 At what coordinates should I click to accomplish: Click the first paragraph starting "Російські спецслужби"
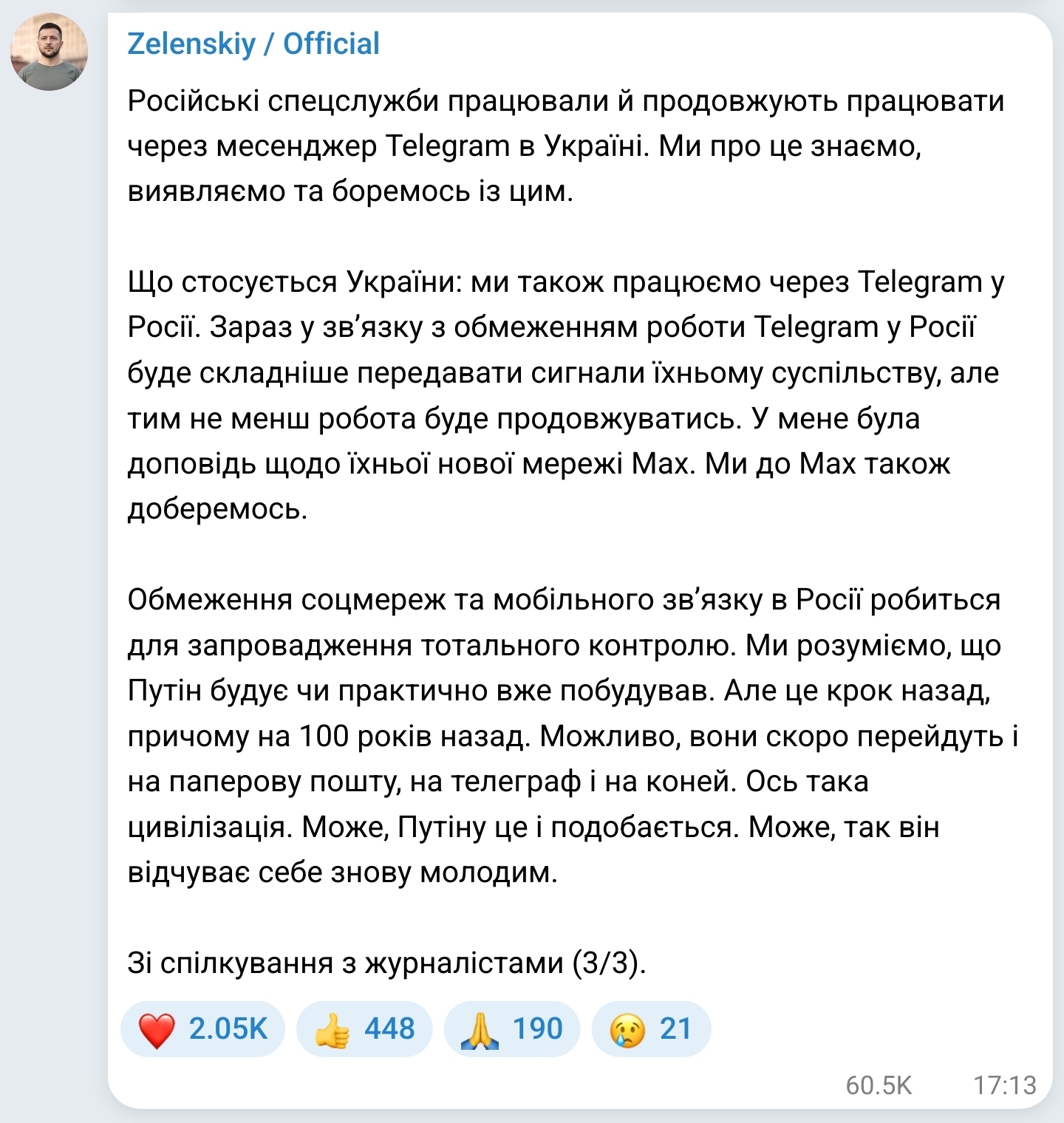coord(517,146)
